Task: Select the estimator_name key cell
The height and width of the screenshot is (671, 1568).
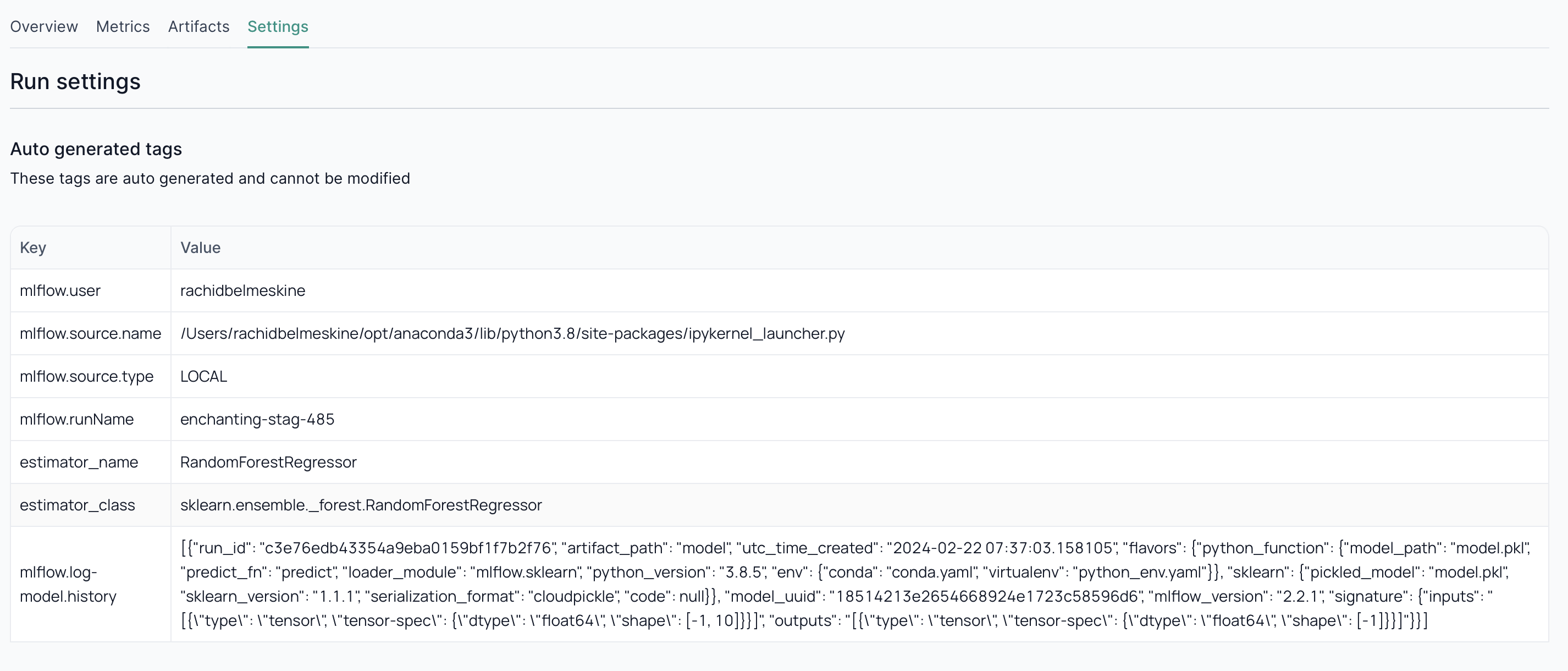Action: coord(79,462)
